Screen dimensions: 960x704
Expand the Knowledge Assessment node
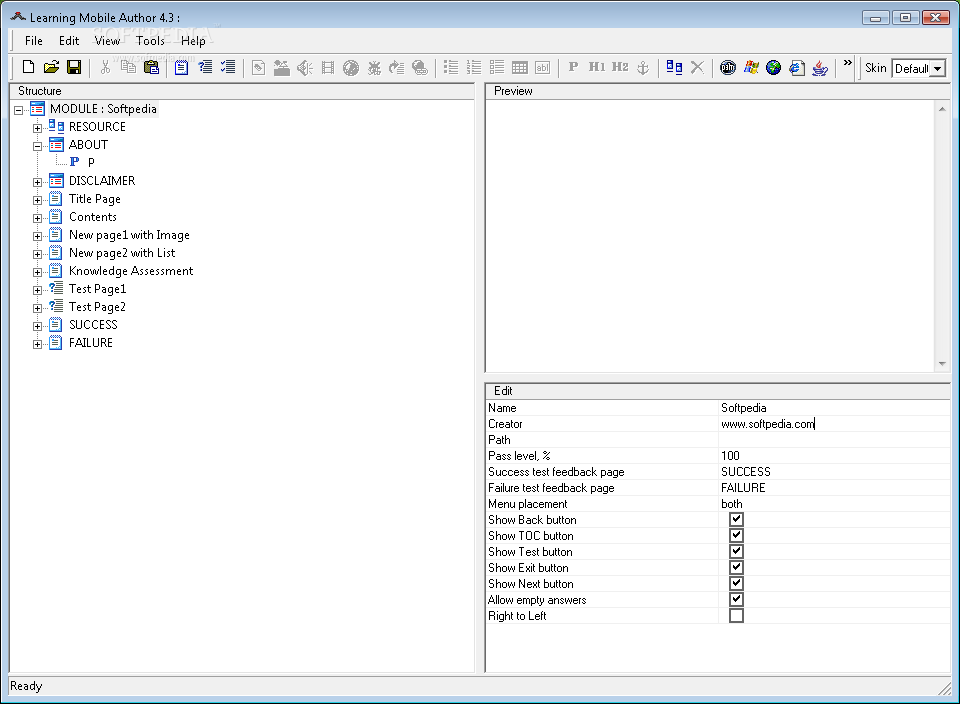point(37,272)
